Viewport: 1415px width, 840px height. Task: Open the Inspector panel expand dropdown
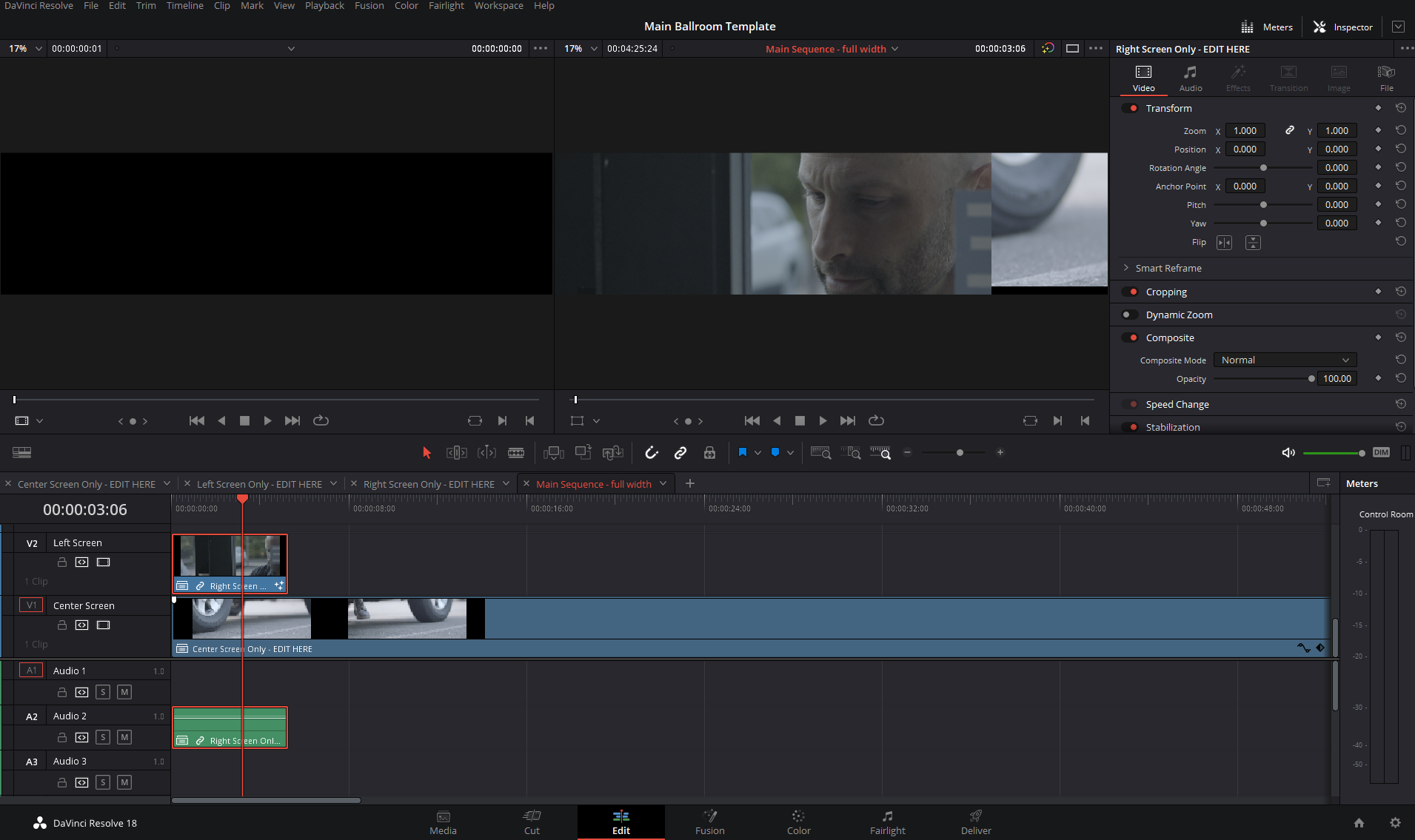[1398, 27]
